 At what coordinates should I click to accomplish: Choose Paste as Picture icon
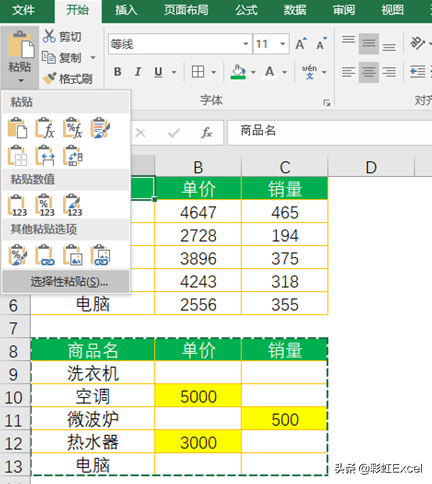coord(73,255)
